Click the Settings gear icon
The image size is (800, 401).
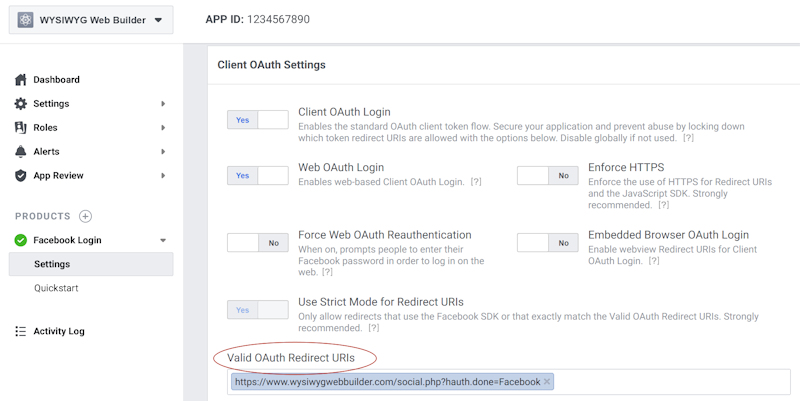coord(20,104)
